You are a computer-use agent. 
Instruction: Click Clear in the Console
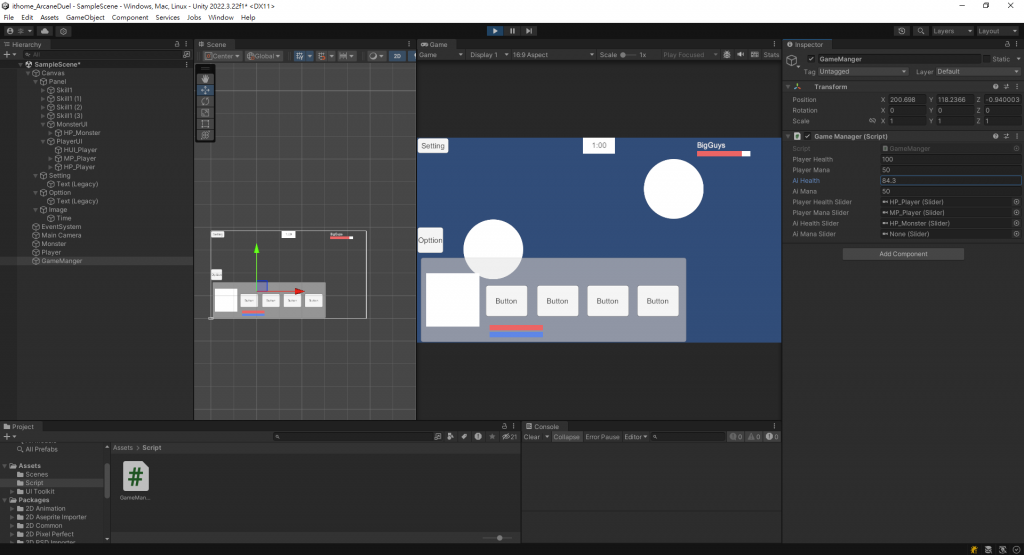tap(532, 437)
